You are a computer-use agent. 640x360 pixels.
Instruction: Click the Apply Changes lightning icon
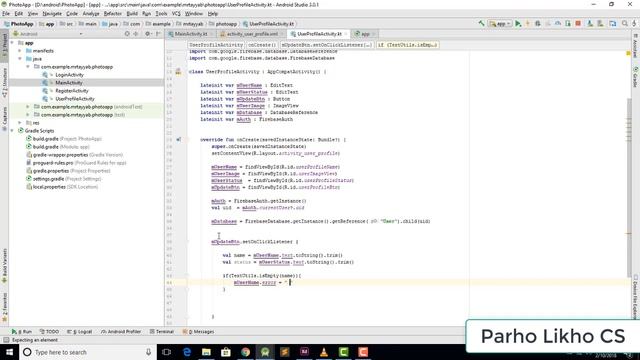click(528, 24)
